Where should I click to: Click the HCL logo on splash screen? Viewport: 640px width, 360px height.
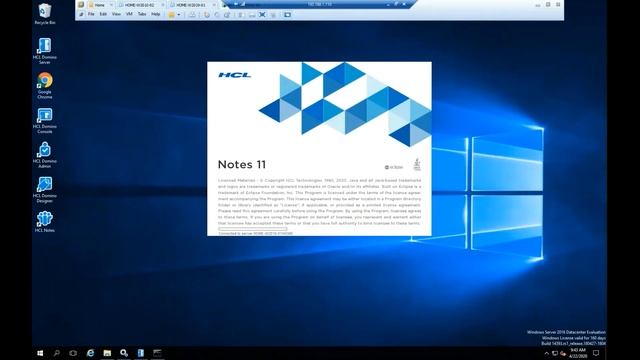[235, 75]
